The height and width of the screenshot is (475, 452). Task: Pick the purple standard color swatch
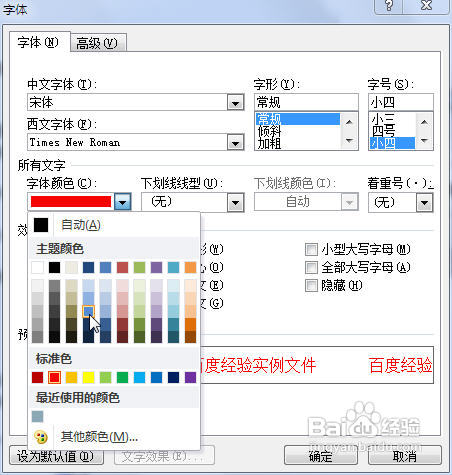[190, 377]
